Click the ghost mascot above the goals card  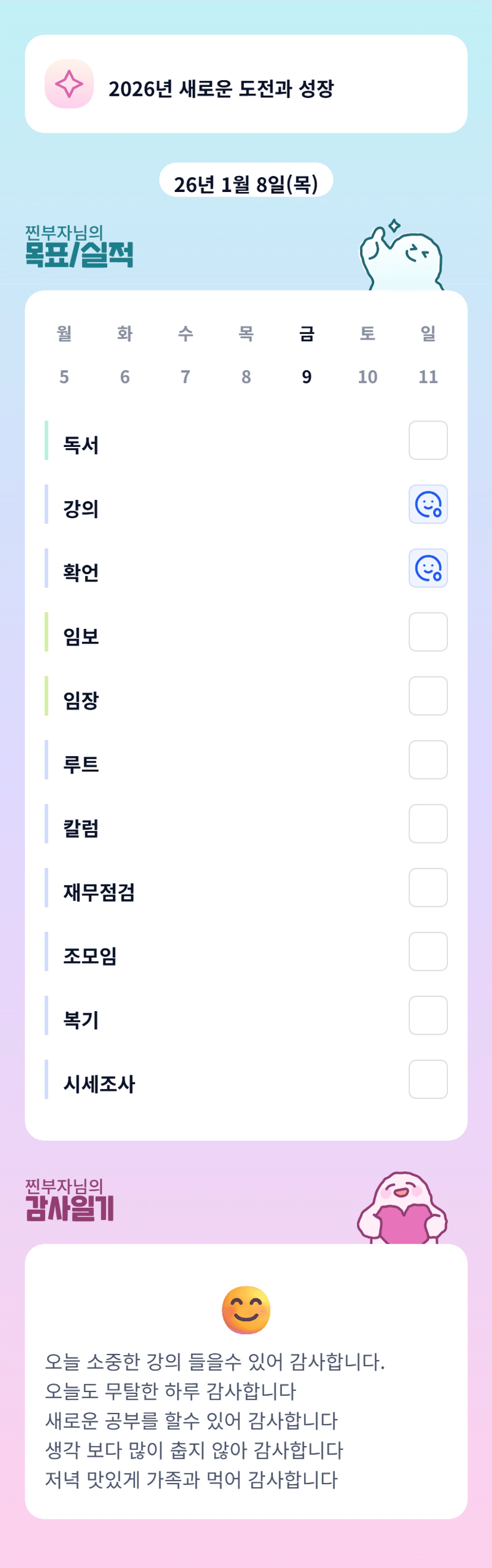[403, 257]
